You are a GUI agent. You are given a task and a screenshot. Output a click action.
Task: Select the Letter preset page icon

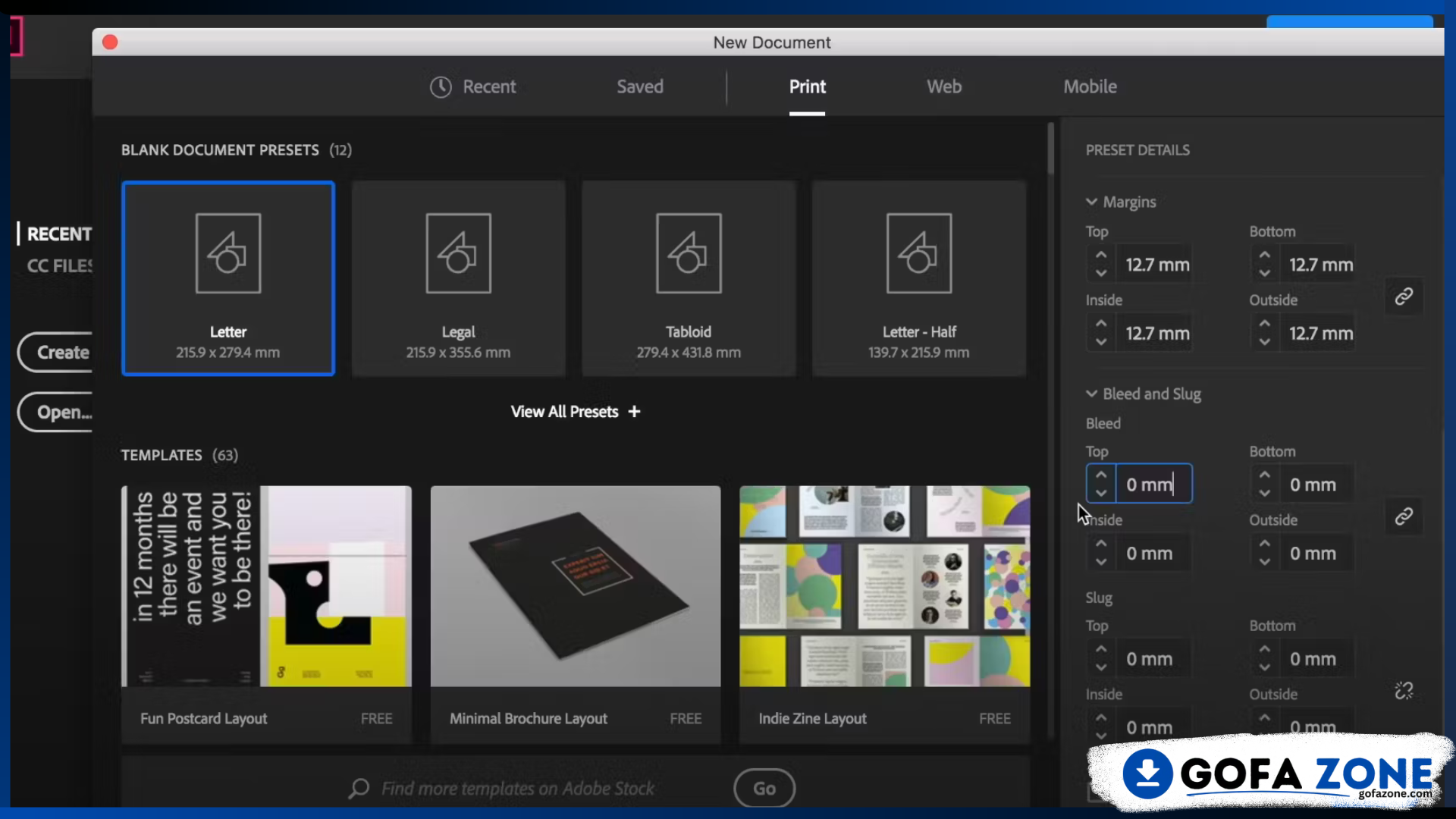click(x=228, y=253)
